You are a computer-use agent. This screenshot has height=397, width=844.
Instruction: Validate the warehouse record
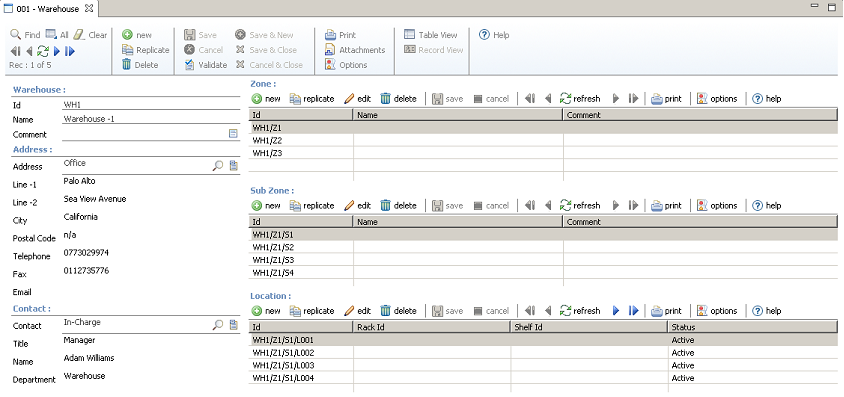206,65
